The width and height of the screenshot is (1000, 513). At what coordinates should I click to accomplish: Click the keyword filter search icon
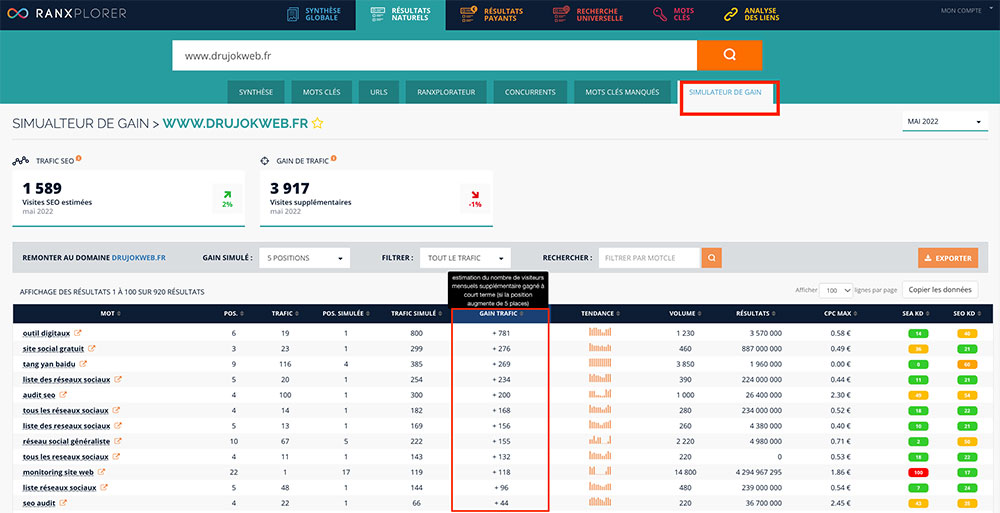(712, 258)
